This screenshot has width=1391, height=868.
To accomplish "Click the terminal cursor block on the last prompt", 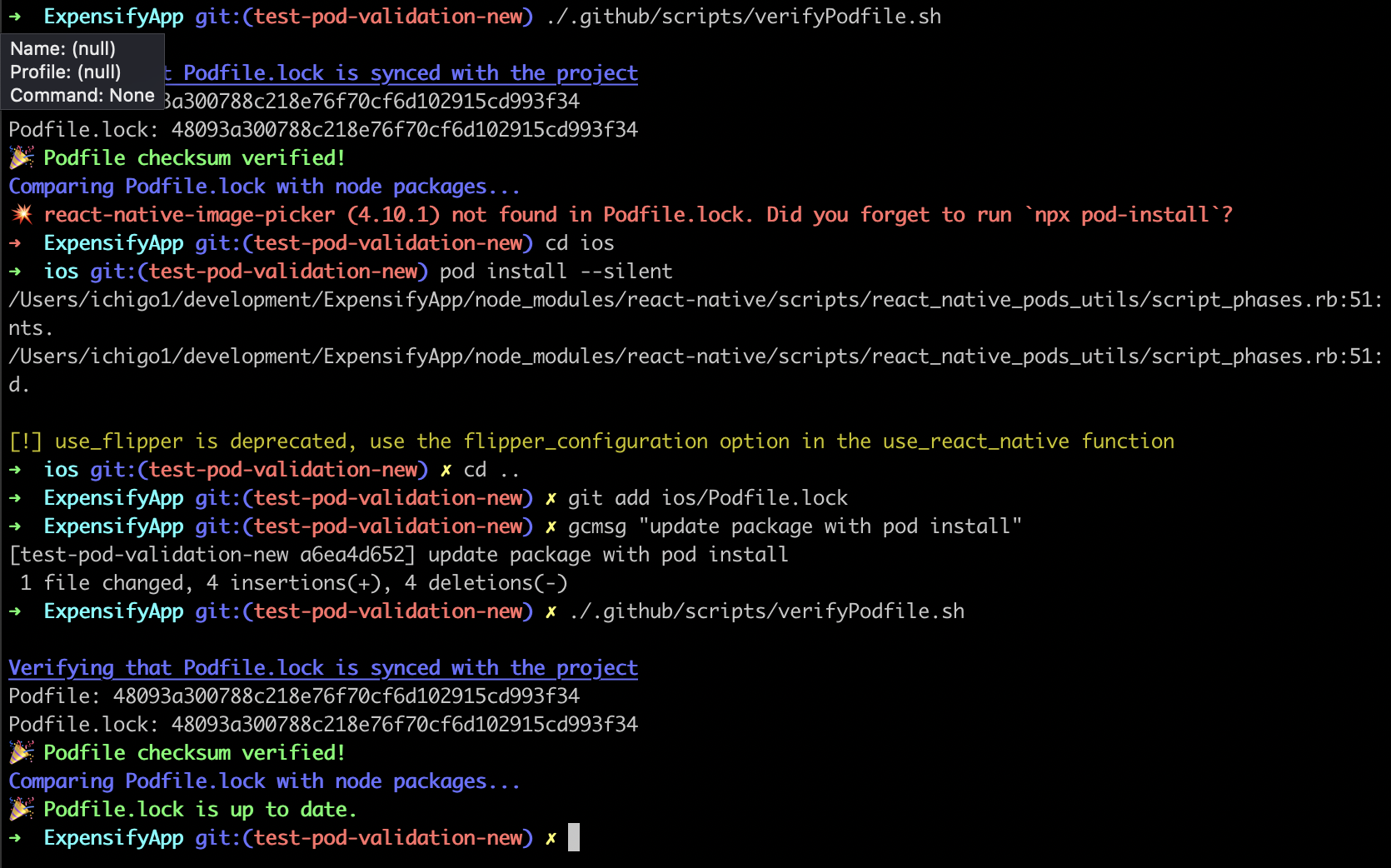I will point(574,837).
